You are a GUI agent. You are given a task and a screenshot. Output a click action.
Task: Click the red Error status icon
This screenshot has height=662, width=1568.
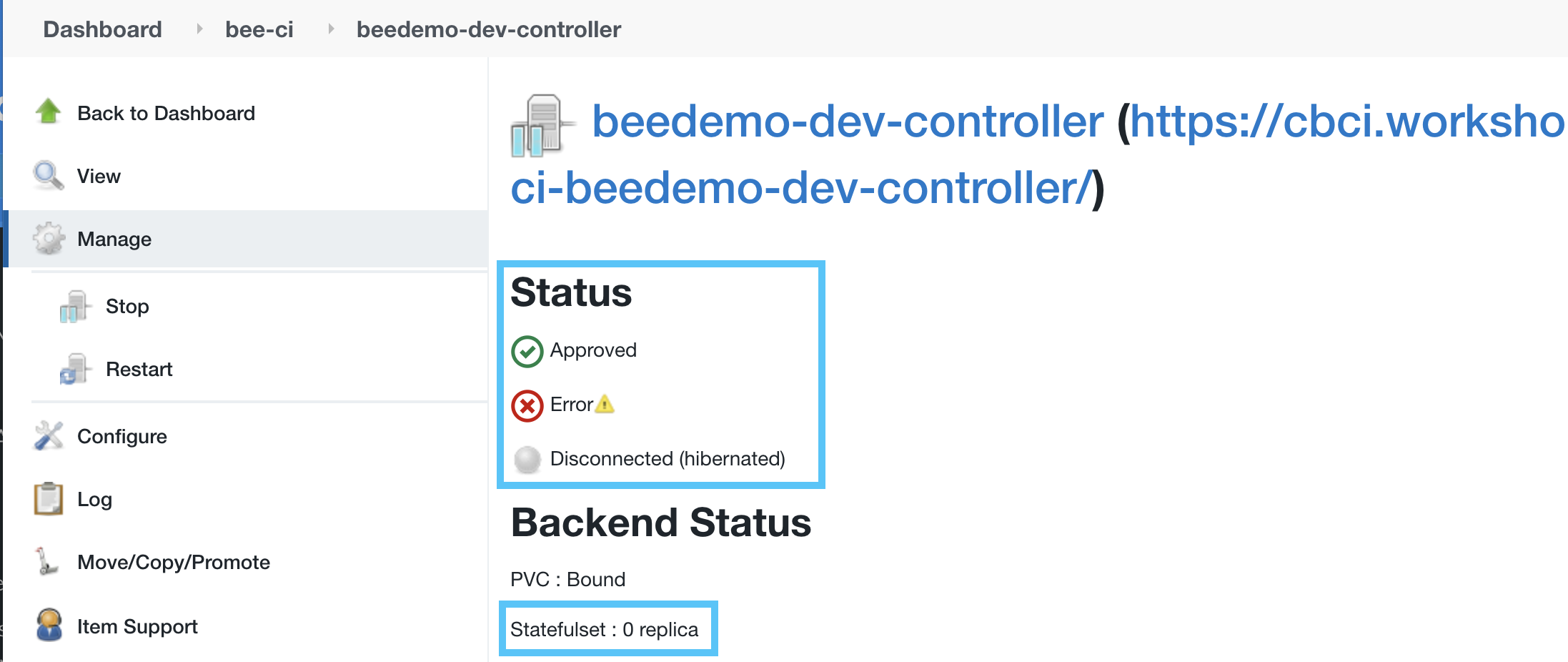pyautogui.click(x=527, y=405)
